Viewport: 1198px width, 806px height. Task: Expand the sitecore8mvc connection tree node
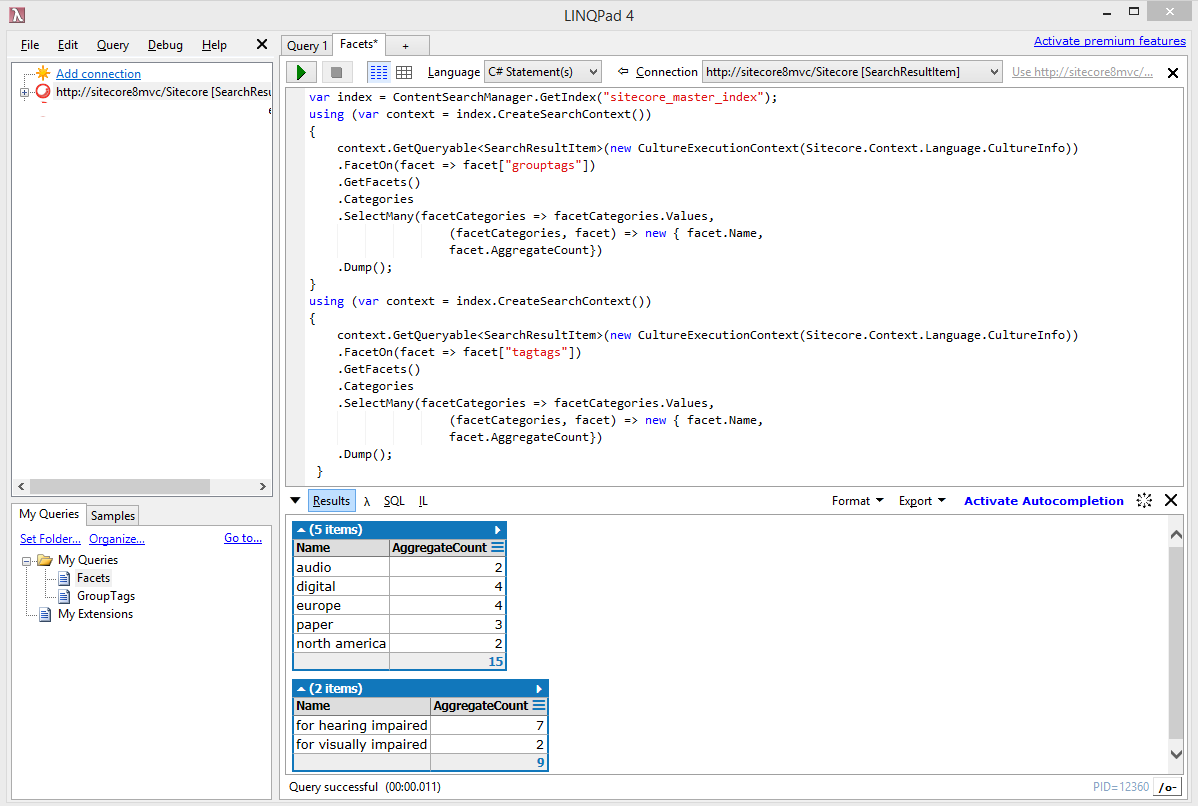coord(24,92)
